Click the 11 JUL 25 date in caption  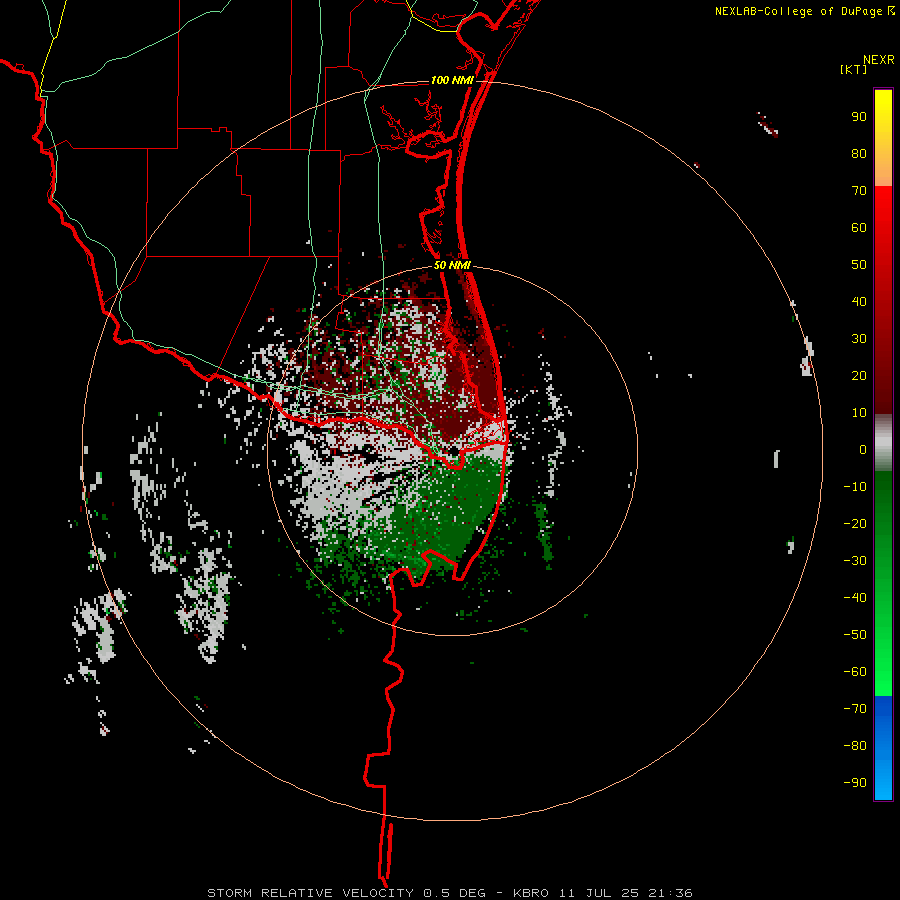pos(599,893)
